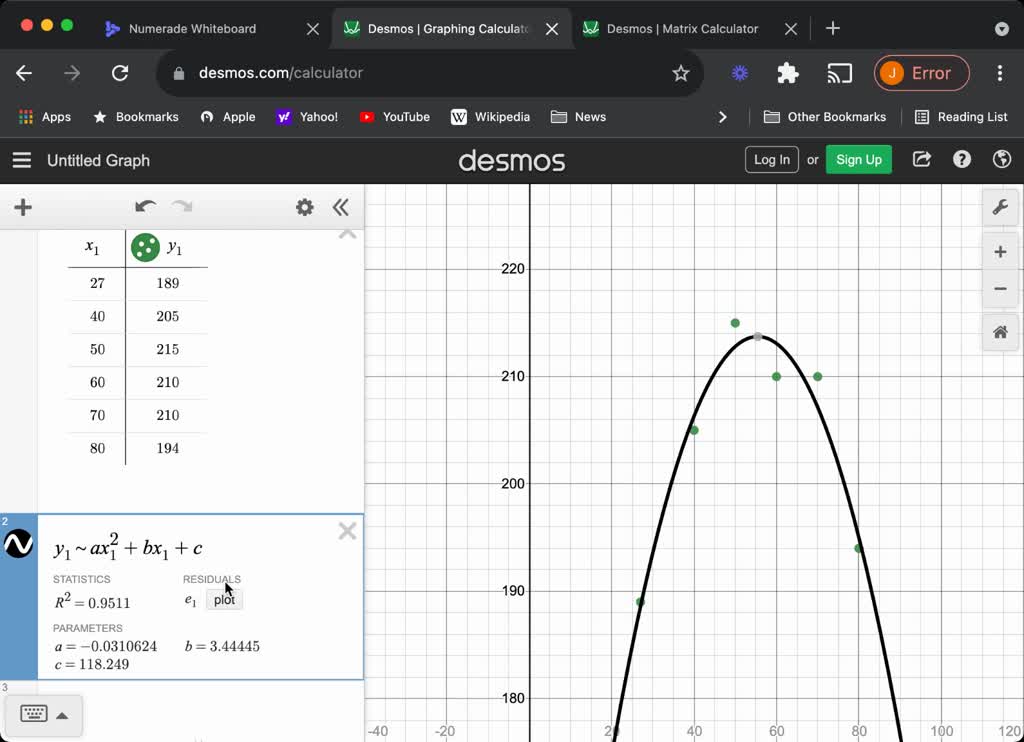Zoom in on the graph
Image resolution: width=1024 pixels, height=742 pixels.
[1000, 252]
